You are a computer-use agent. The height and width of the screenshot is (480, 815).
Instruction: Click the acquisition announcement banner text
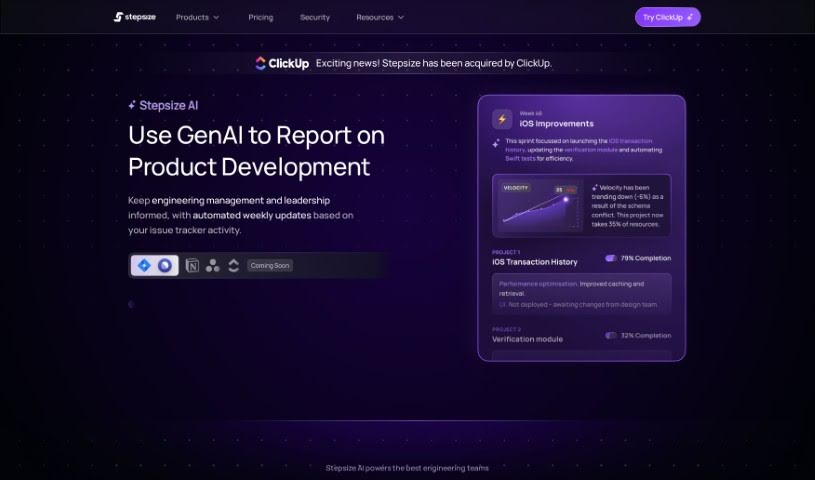pyautogui.click(x=433, y=63)
